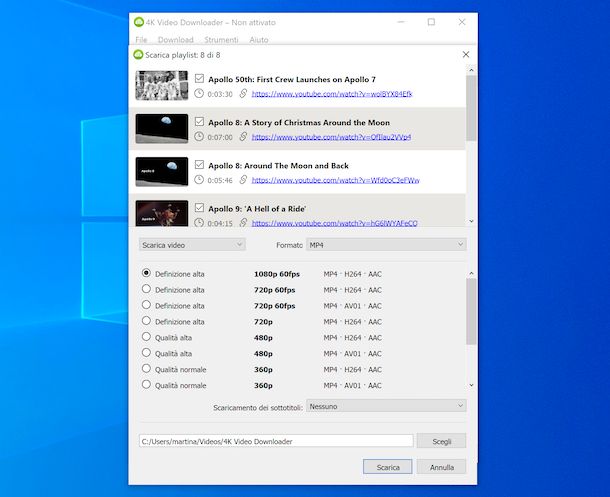610x497 pixels.
Task: Open the Christmas Around the Moon YouTube link
Action: pos(331,137)
